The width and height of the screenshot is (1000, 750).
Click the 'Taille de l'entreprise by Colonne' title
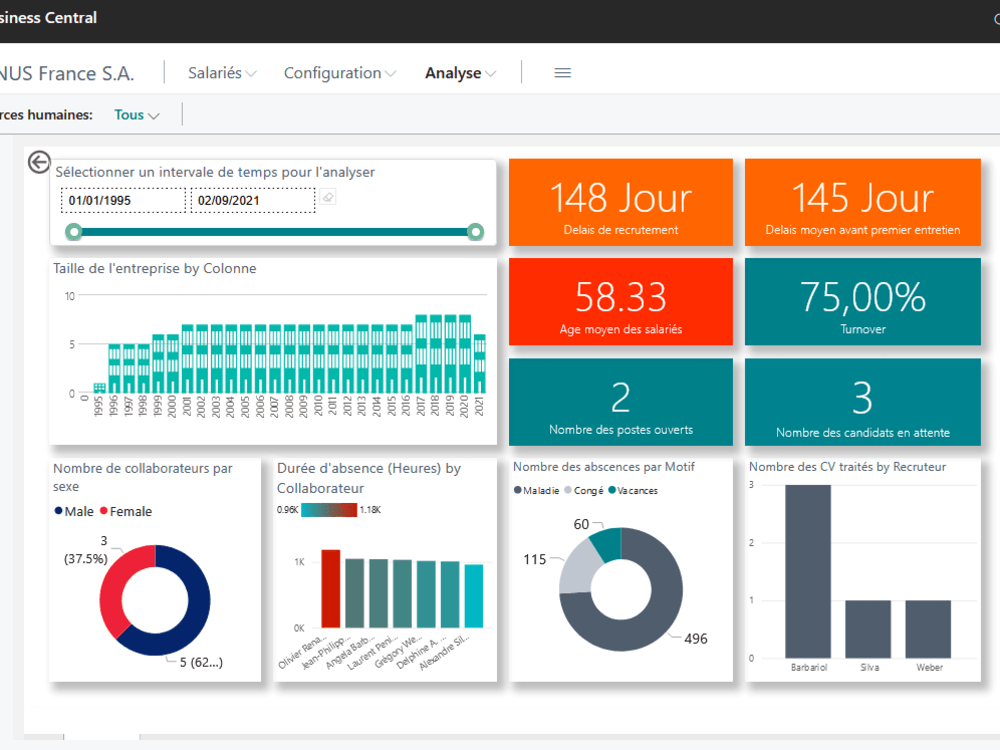click(154, 268)
